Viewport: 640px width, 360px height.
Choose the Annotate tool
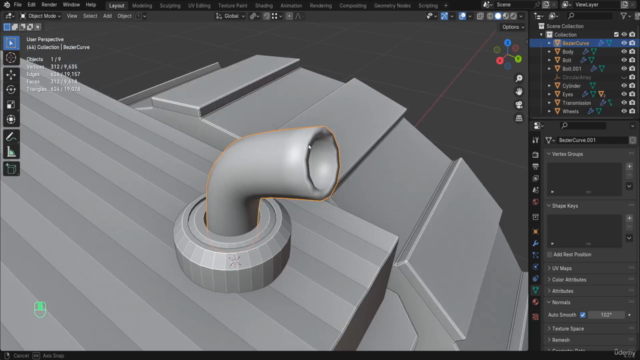click(11, 137)
